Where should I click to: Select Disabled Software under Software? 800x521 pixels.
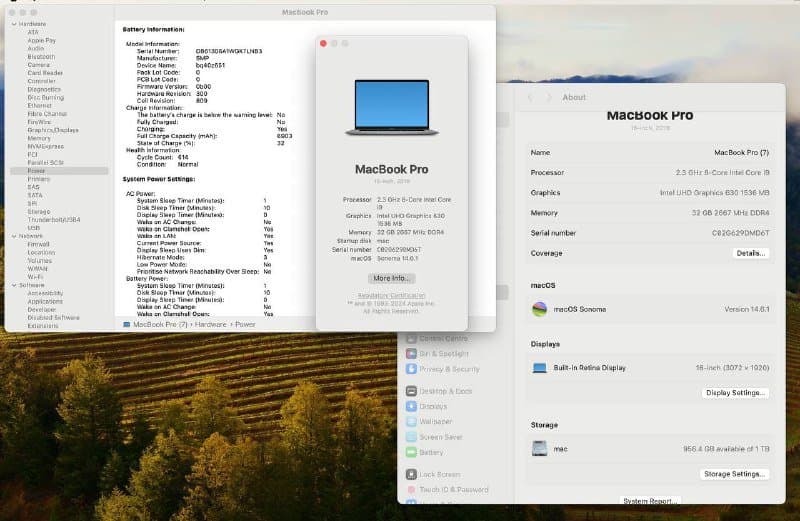tap(54, 318)
